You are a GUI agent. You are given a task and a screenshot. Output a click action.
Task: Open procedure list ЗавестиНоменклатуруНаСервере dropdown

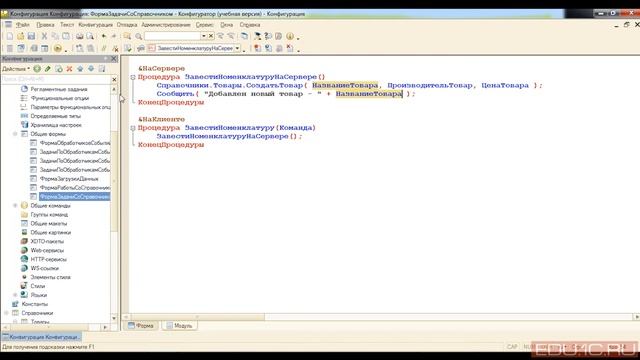[237, 48]
